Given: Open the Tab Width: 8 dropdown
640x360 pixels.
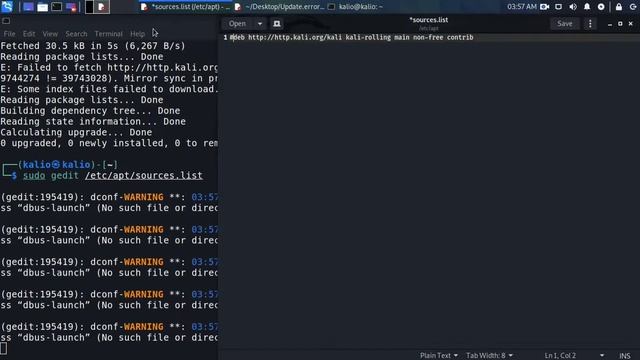Looking at the screenshot, I should [489, 356].
